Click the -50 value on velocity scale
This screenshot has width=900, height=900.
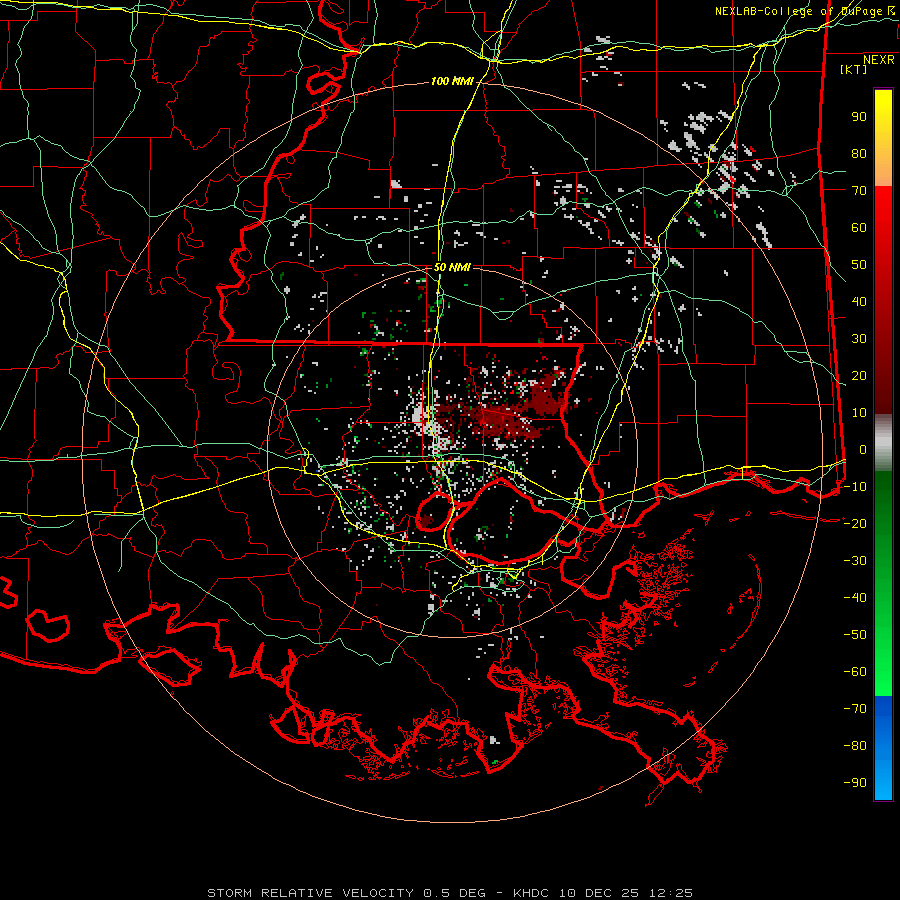(855, 634)
